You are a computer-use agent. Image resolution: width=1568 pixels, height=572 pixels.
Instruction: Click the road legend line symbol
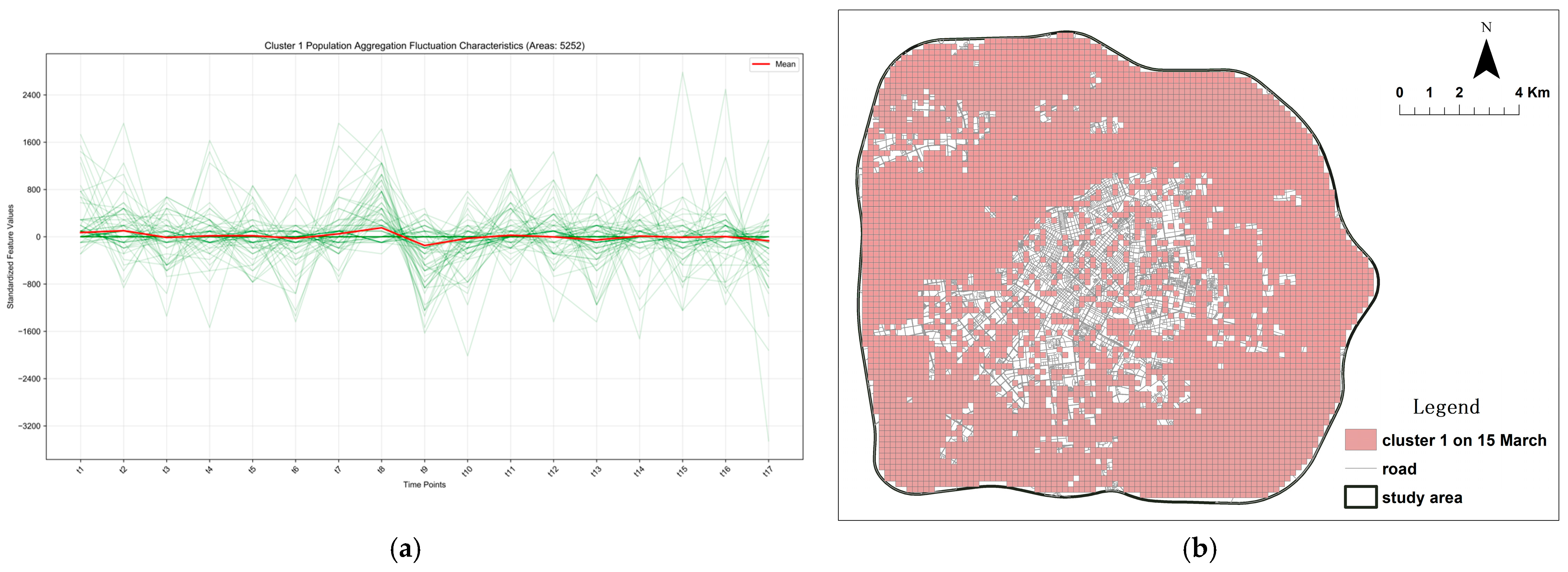tap(1360, 469)
